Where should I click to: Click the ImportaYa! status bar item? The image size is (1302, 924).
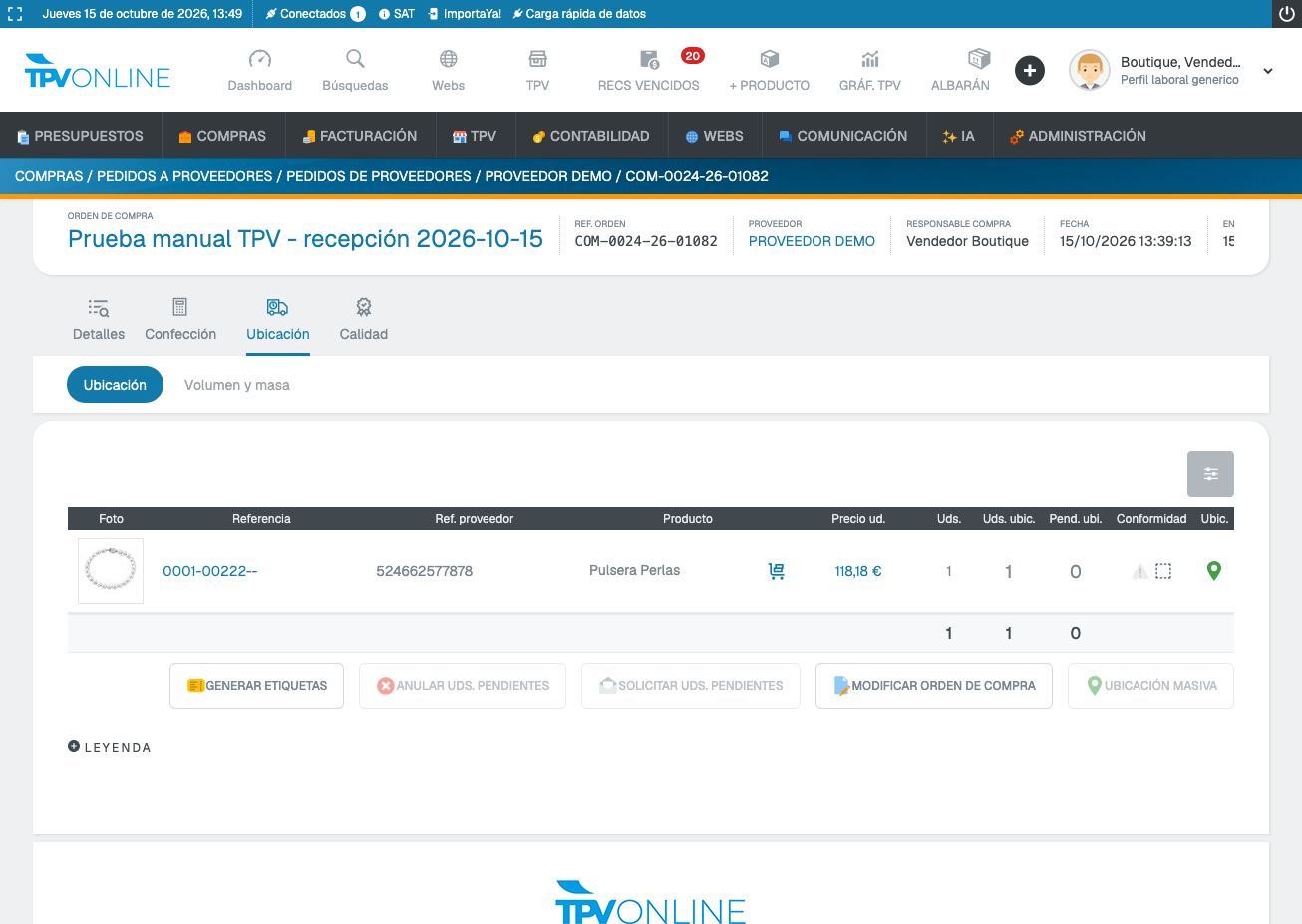click(465, 14)
